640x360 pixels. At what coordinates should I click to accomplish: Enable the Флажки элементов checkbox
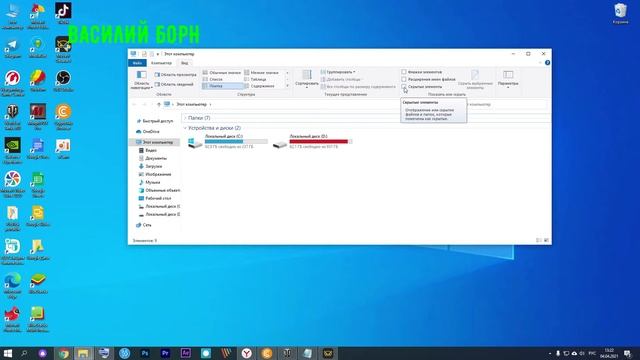pyautogui.click(x=404, y=72)
